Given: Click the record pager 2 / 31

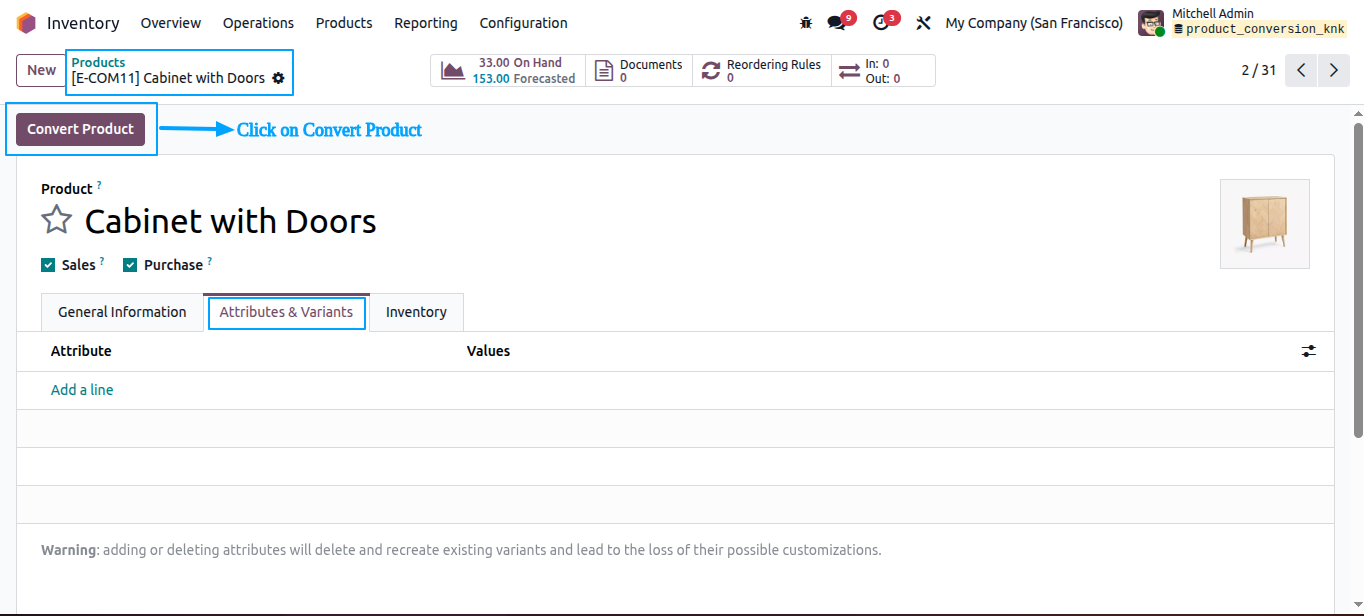Looking at the screenshot, I should [1259, 70].
